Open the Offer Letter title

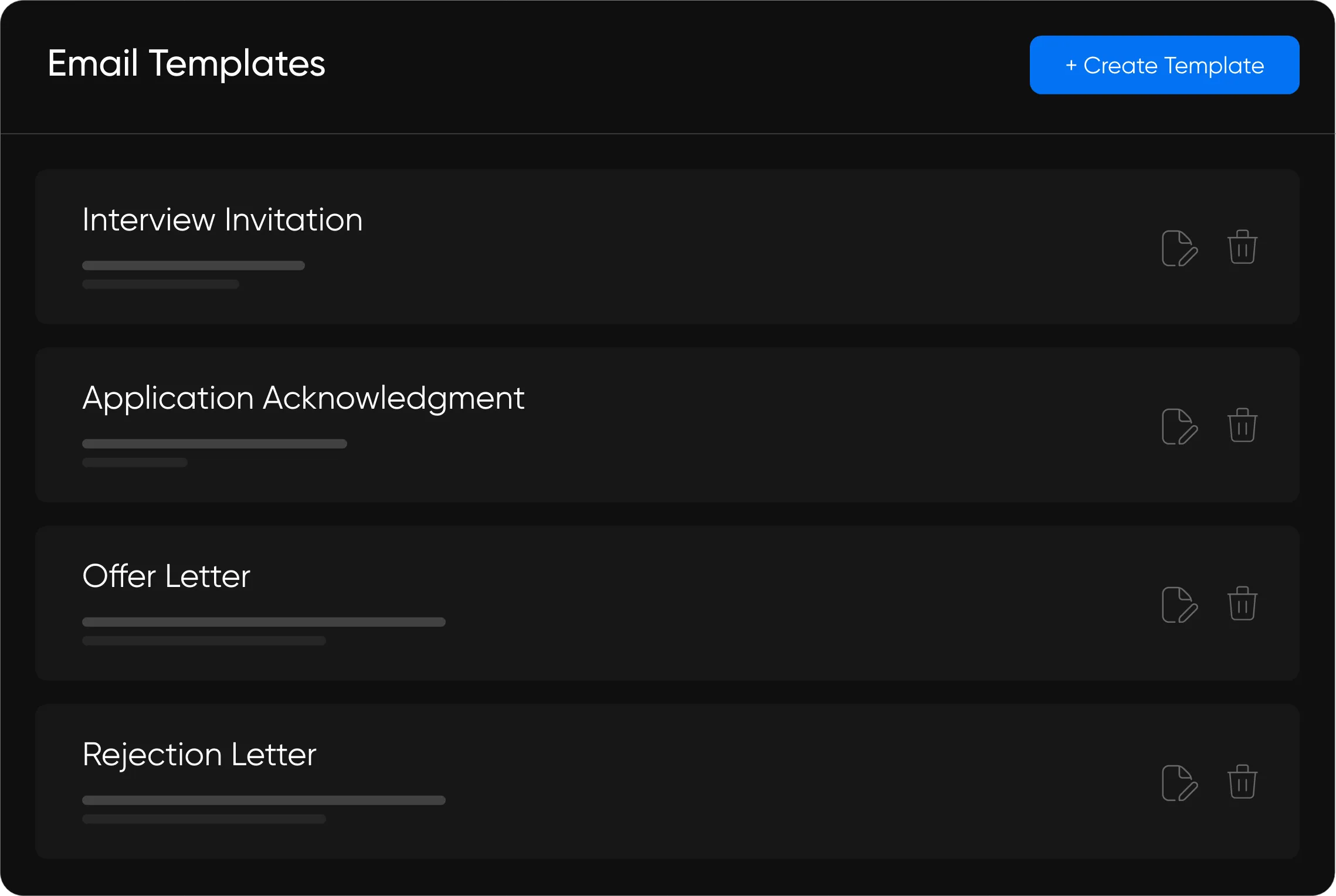click(166, 576)
